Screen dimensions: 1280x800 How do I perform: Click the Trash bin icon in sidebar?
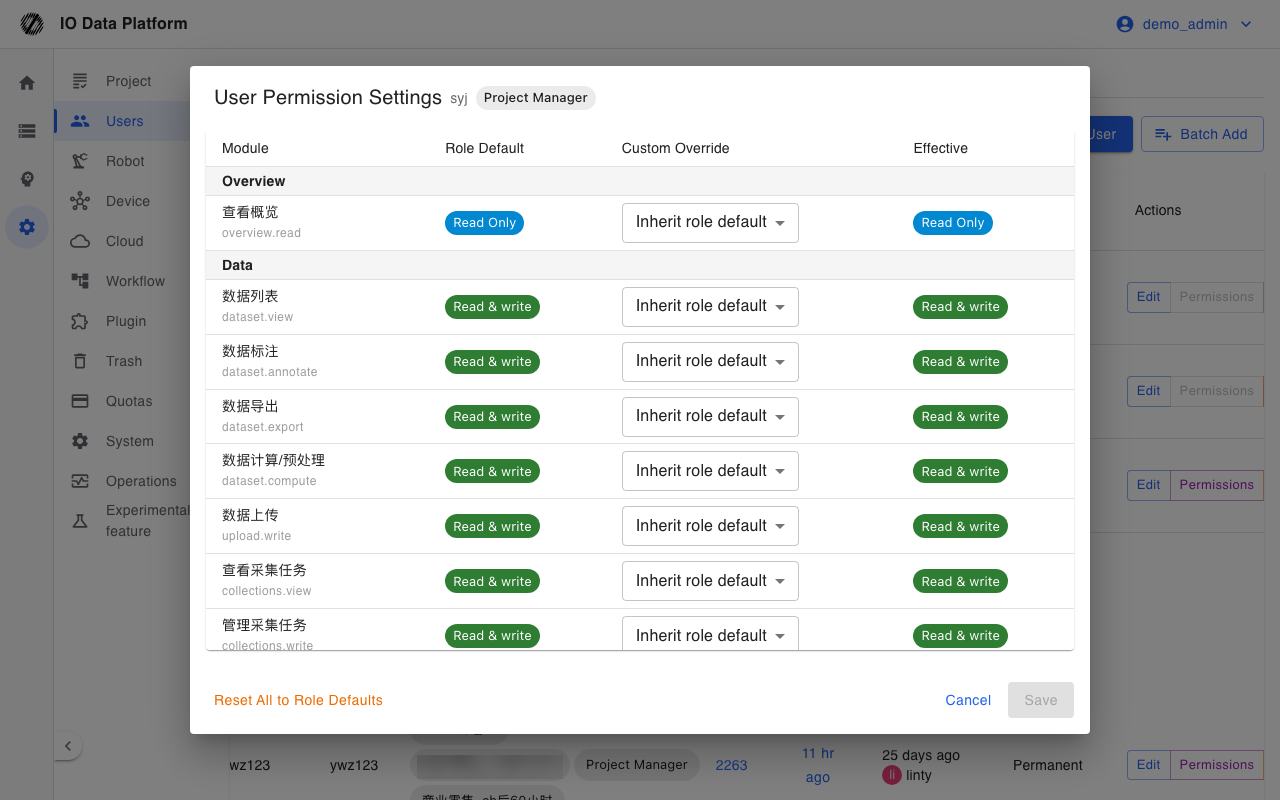80,361
